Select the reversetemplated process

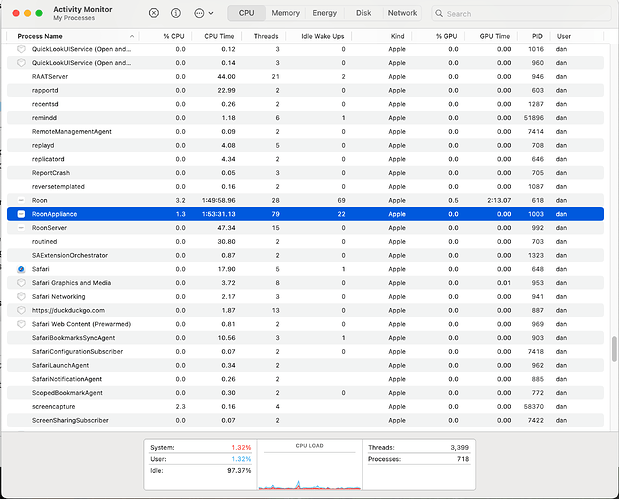pos(305,186)
